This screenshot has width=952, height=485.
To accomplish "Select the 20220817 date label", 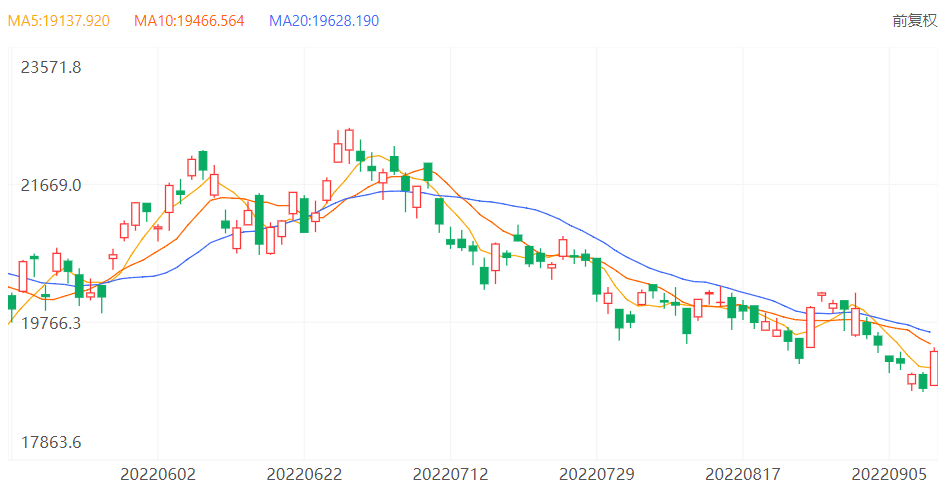I will click(743, 474).
